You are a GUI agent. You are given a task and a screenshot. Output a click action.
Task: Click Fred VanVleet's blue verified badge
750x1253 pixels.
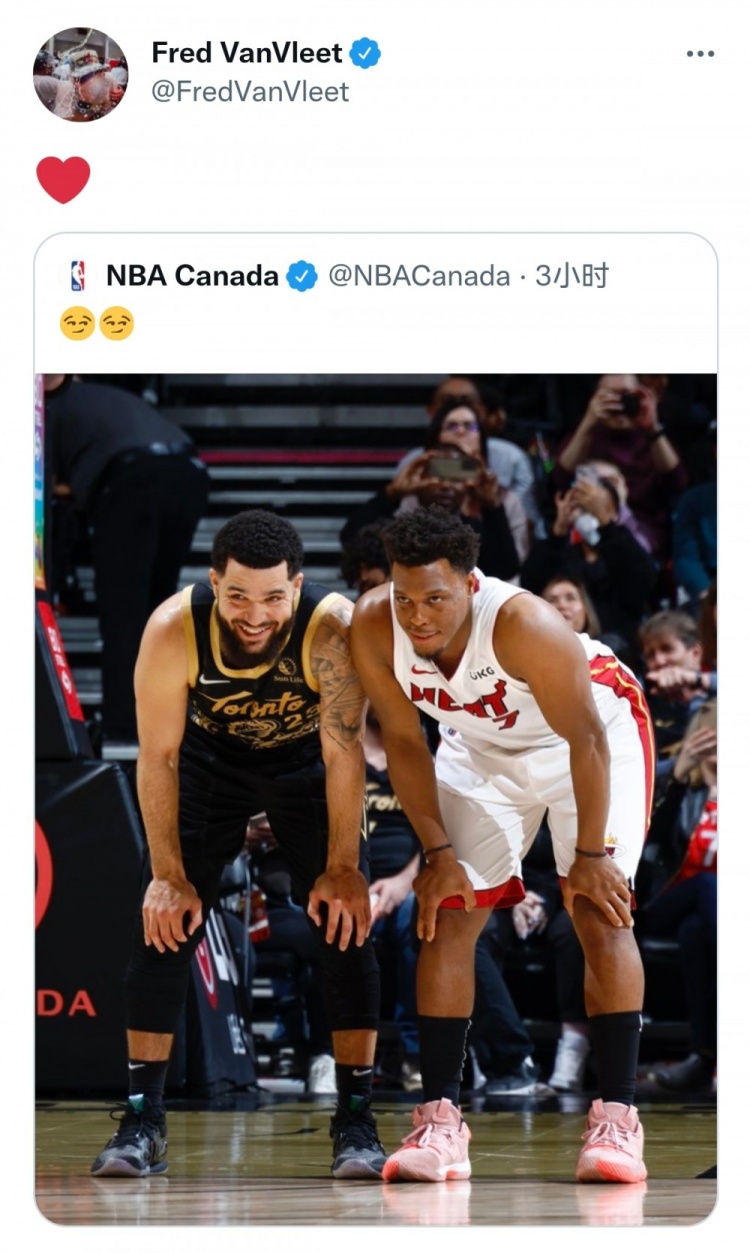tap(365, 53)
